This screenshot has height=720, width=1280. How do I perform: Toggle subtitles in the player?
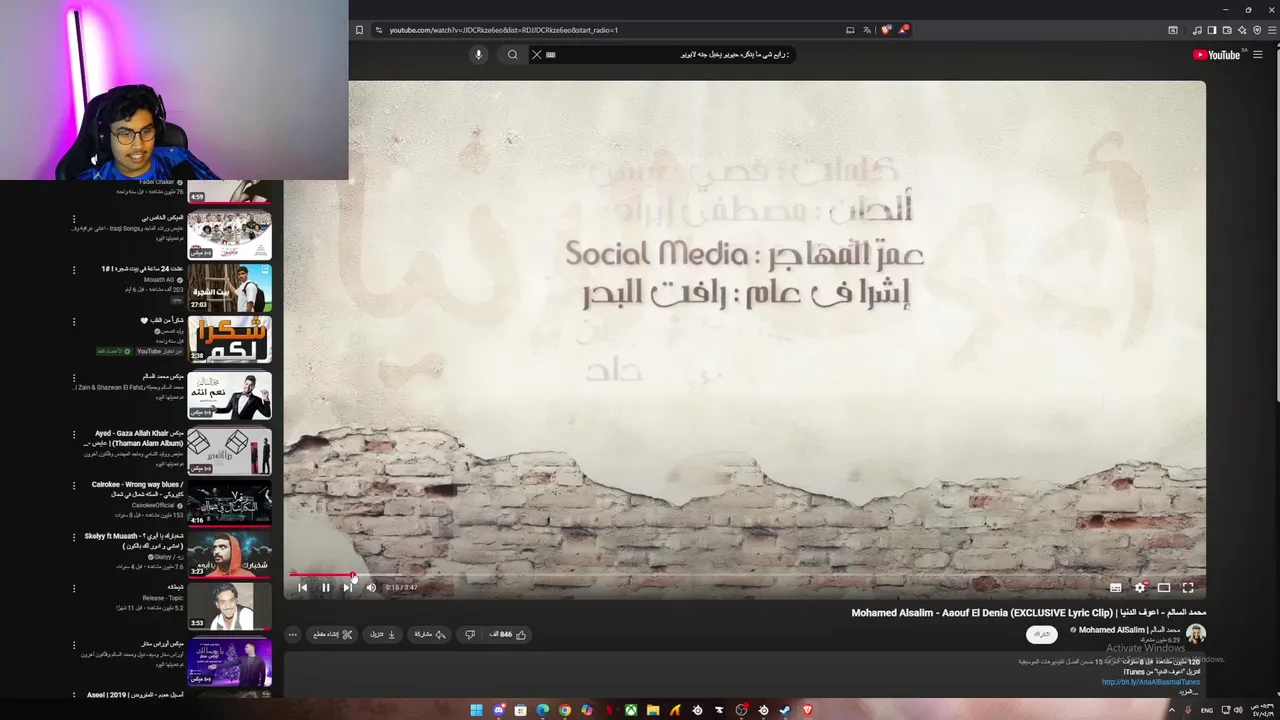pyautogui.click(x=1116, y=588)
